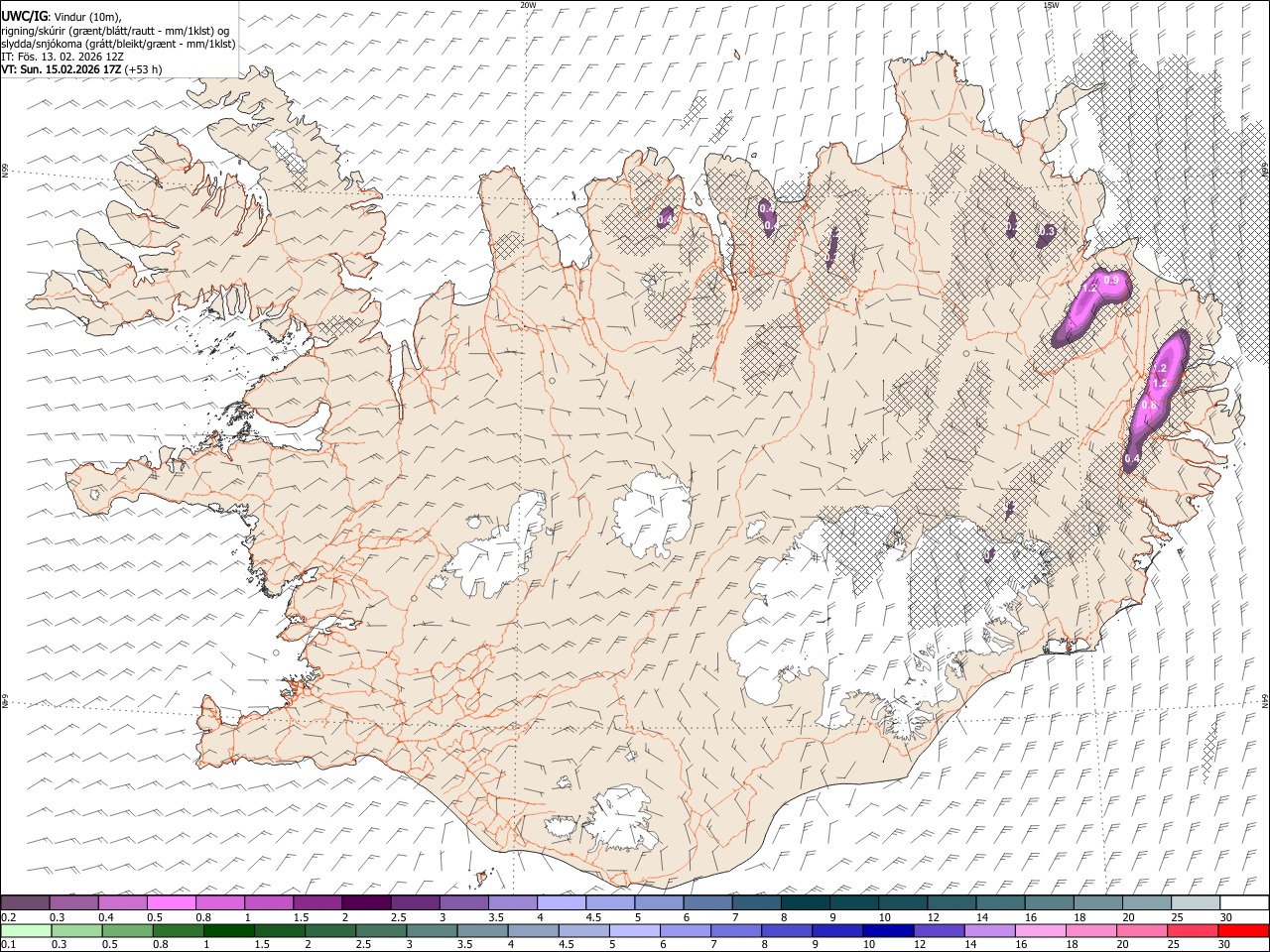Image resolution: width=1270 pixels, height=952 pixels.
Task: Select the darkest green 1 swatch in lower legend
Action: click(229, 931)
